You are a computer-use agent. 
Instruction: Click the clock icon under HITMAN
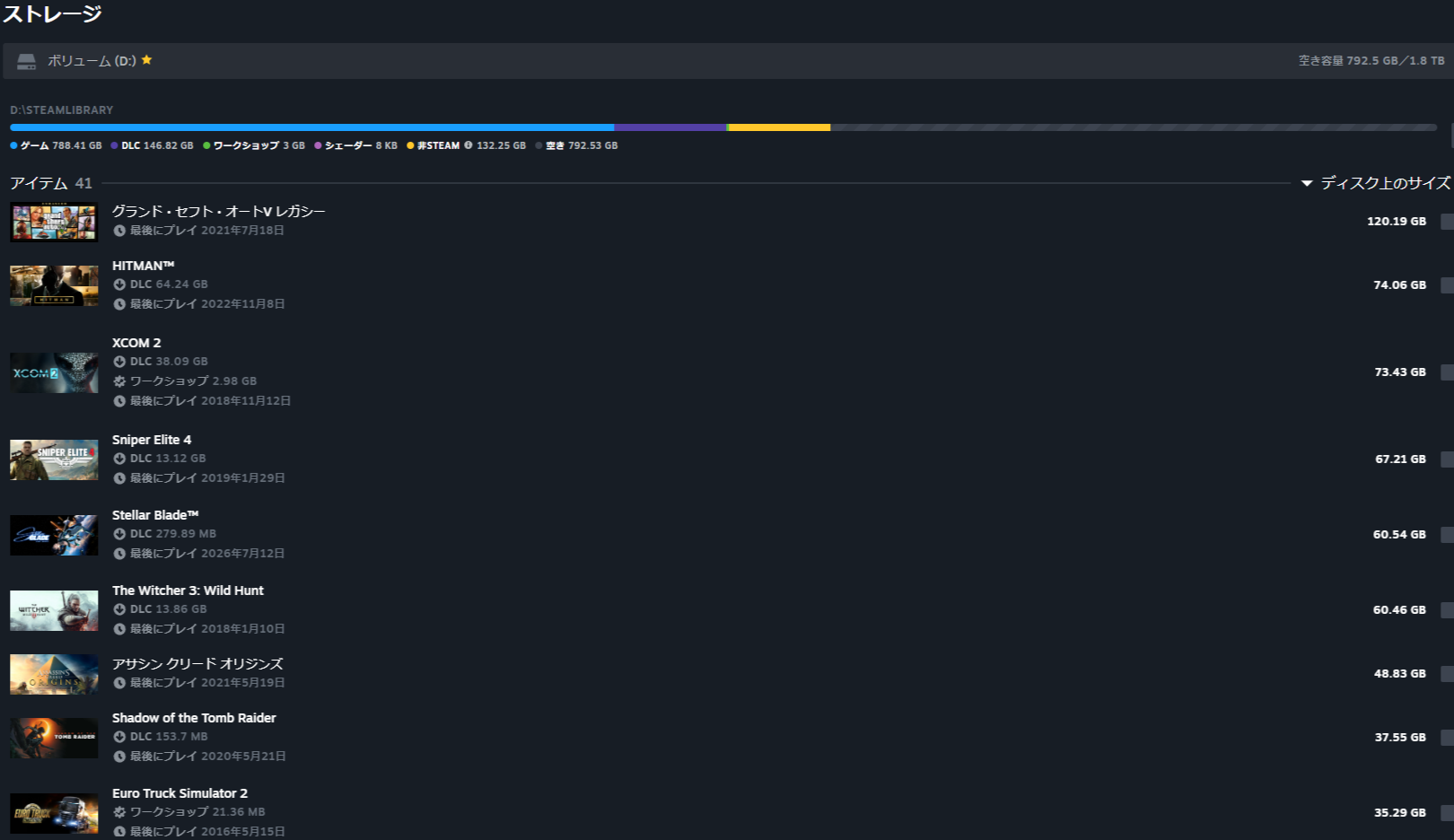click(x=119, y=304)
